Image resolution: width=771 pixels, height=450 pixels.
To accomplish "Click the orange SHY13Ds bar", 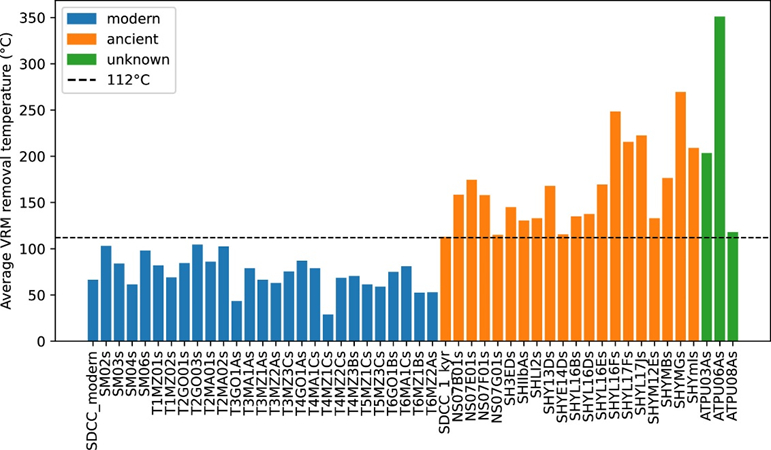I will pyautogui.click(x=550, y=264).
